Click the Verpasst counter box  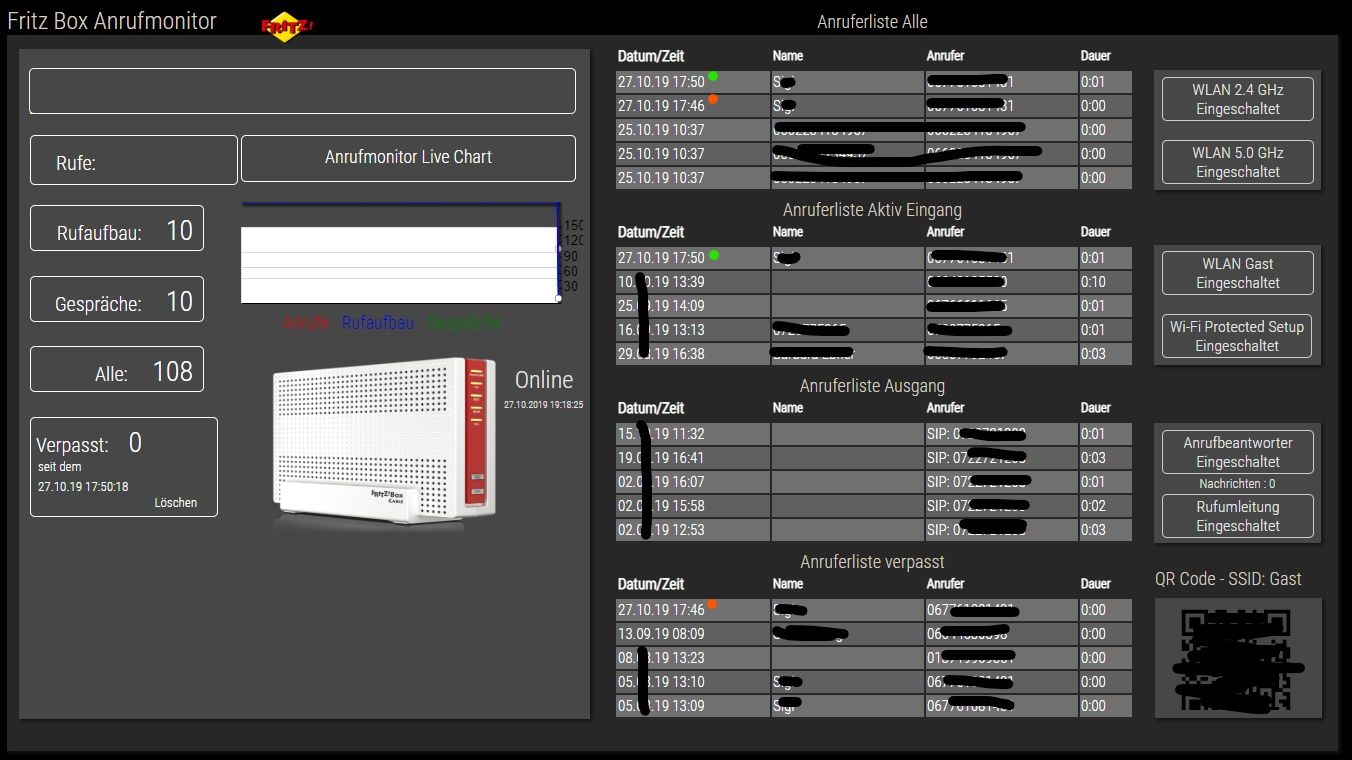coord(124,467)
